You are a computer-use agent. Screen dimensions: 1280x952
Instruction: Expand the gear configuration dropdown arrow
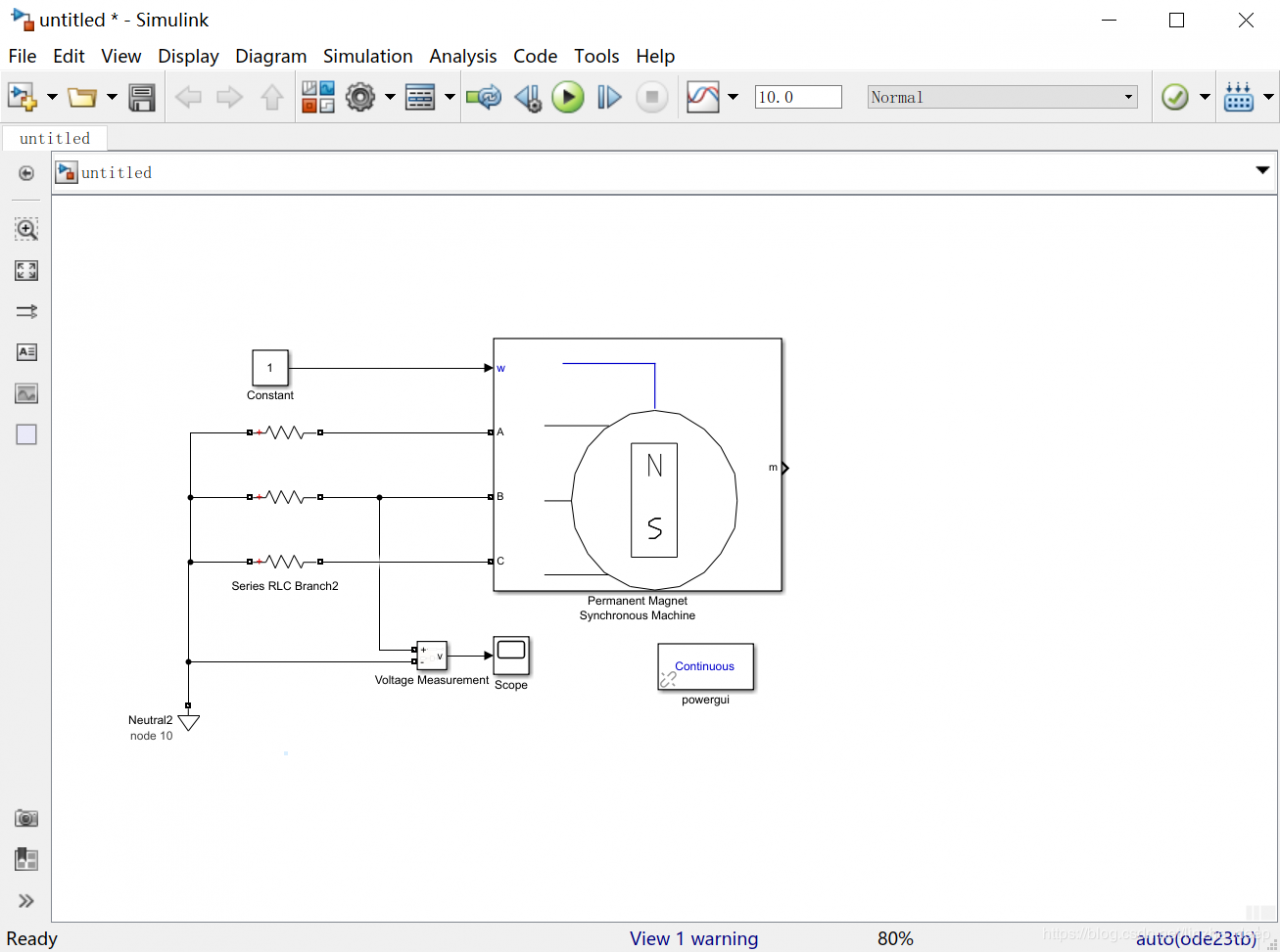pos(389,97)
